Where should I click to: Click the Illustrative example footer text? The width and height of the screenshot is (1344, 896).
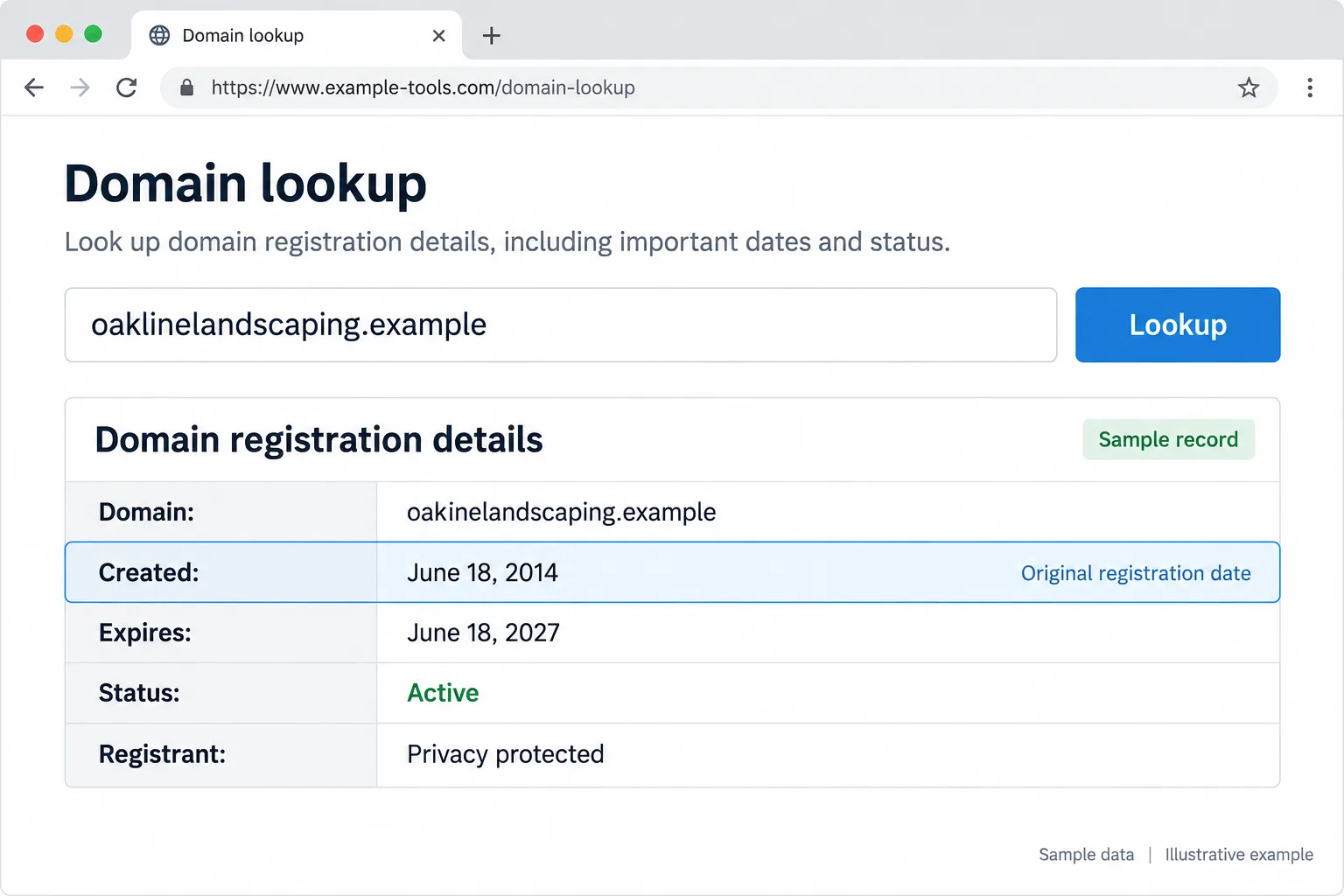coord(1239,855)
